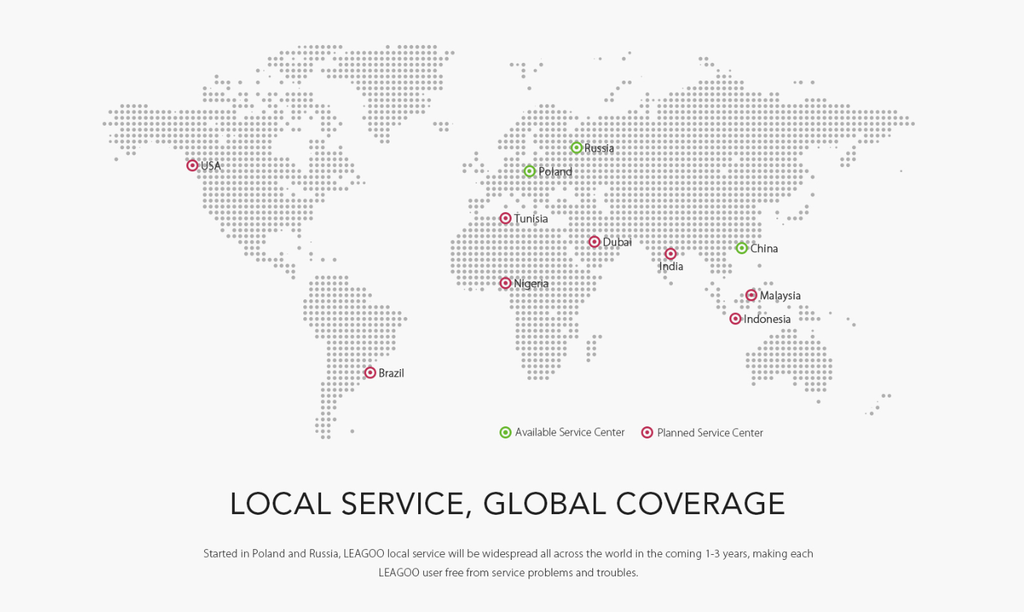Select the Tunisia red map marker

pos(505,218)
